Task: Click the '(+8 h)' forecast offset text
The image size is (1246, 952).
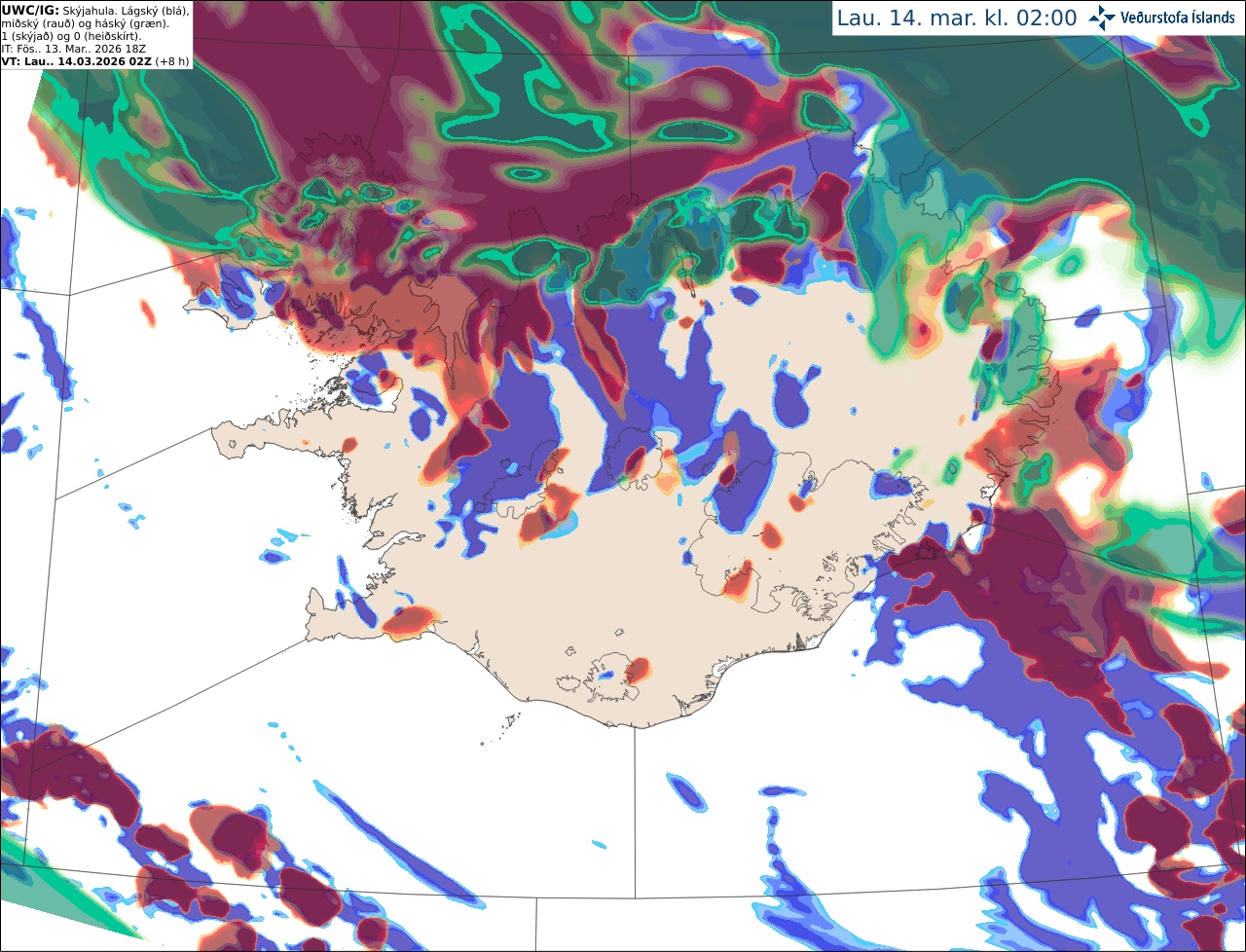Action: point(172,61)
